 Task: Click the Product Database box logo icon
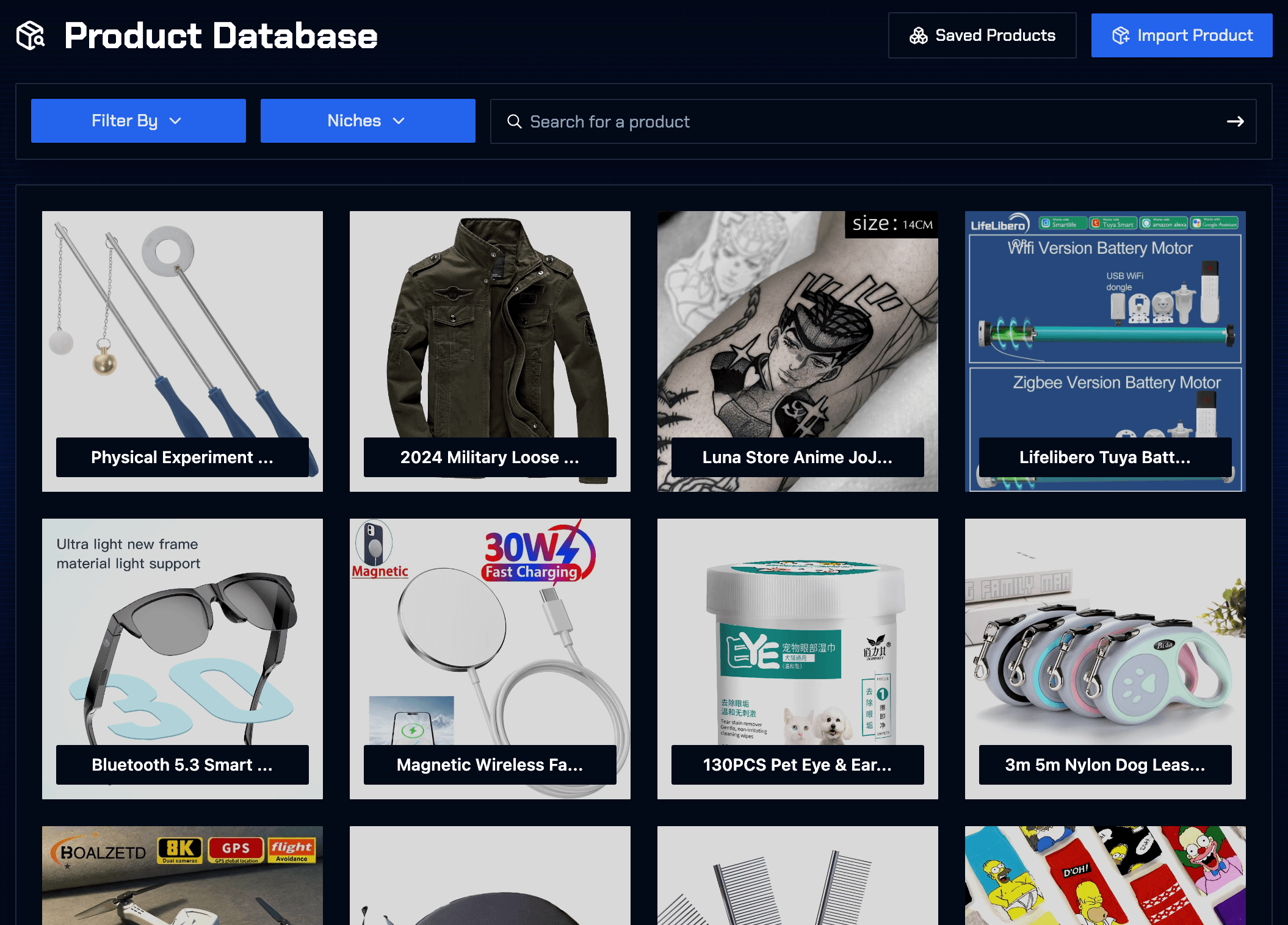coord(31,35)
